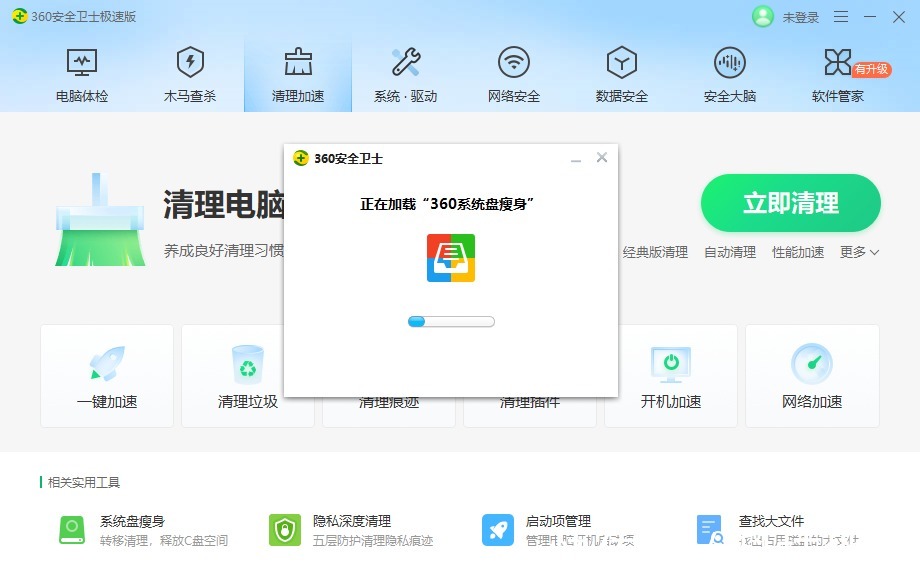Click the 清理垃圾 recycle bin icon
This screenshot has width=920, height=580.
248,364
